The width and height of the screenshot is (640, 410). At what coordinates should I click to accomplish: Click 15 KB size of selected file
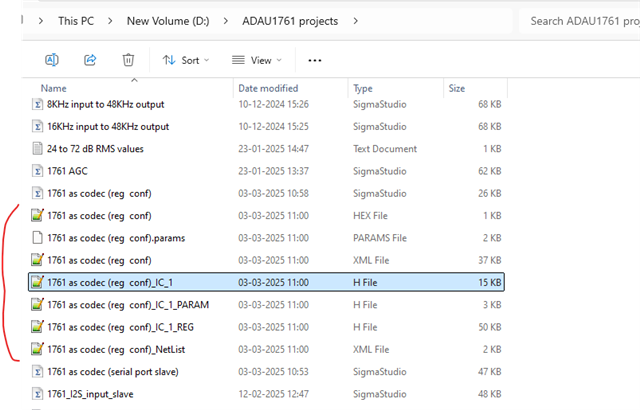[489, 282]
